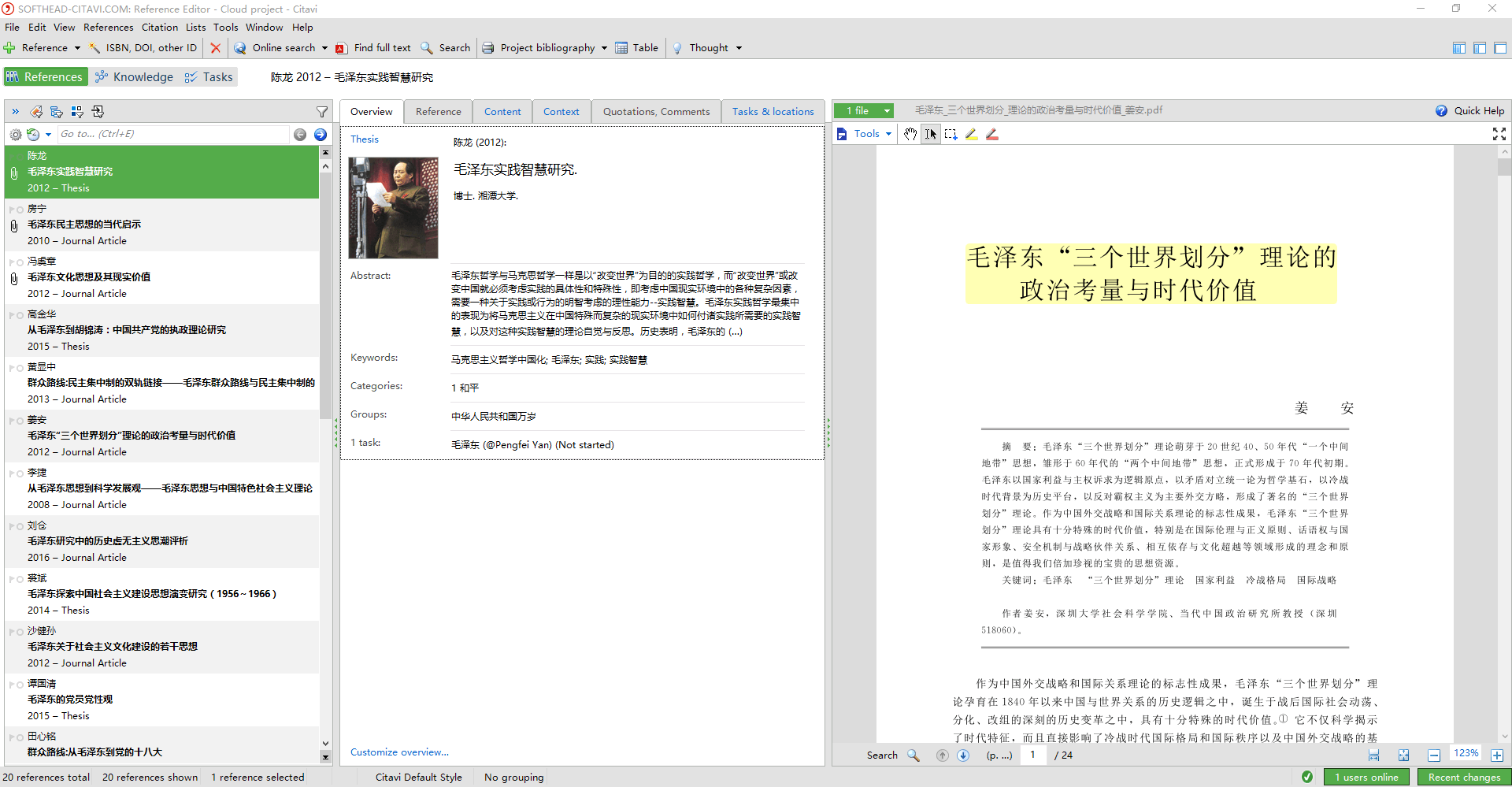Select the image selection rectangle tool
The width and height of the screenshot is (1512, 787).
[951, 134]
